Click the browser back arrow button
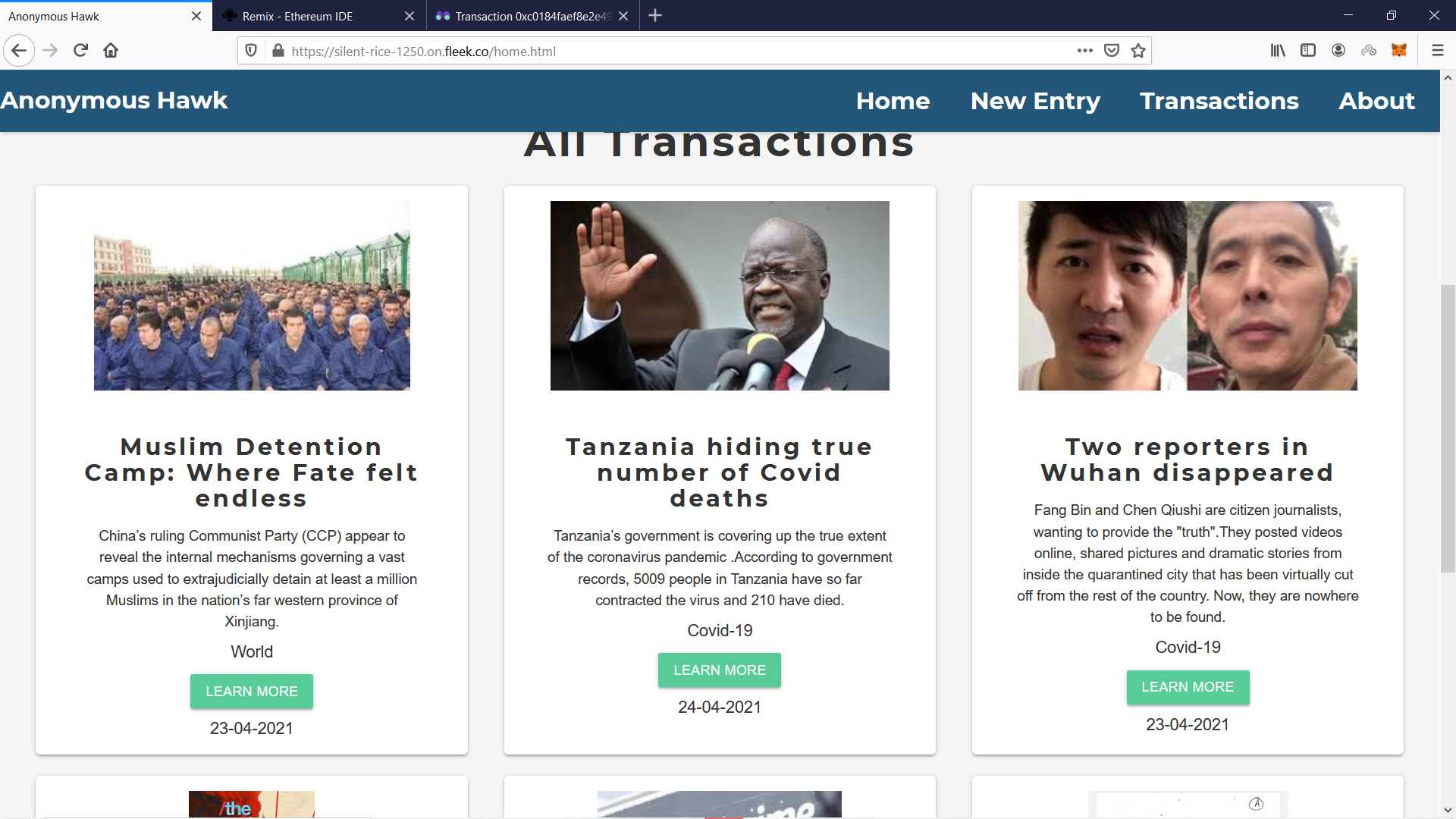The height and width of the screenshot is (819, 1456). point(19,51)
